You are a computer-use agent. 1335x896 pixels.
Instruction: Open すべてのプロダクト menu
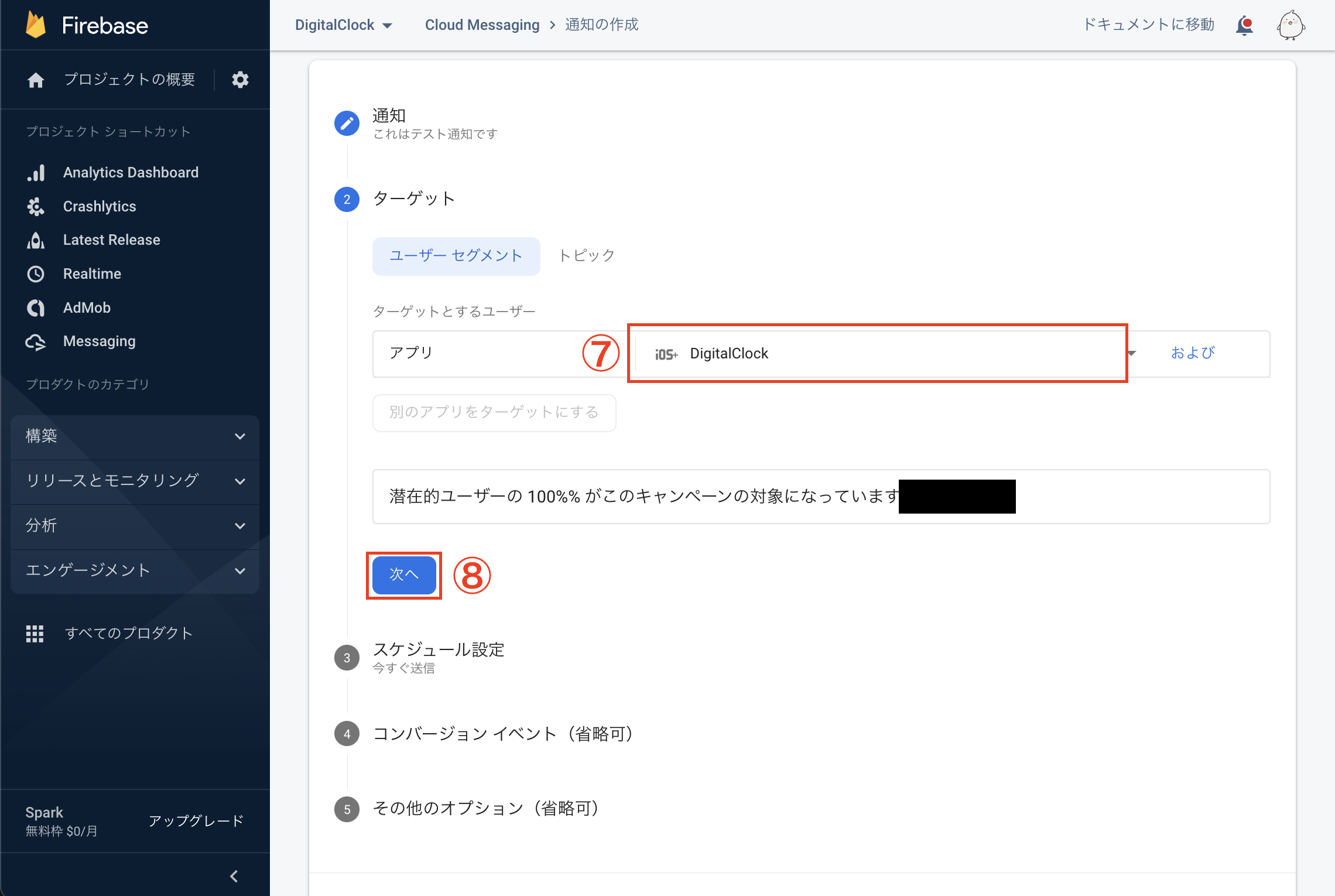click(x=128, y=633)
